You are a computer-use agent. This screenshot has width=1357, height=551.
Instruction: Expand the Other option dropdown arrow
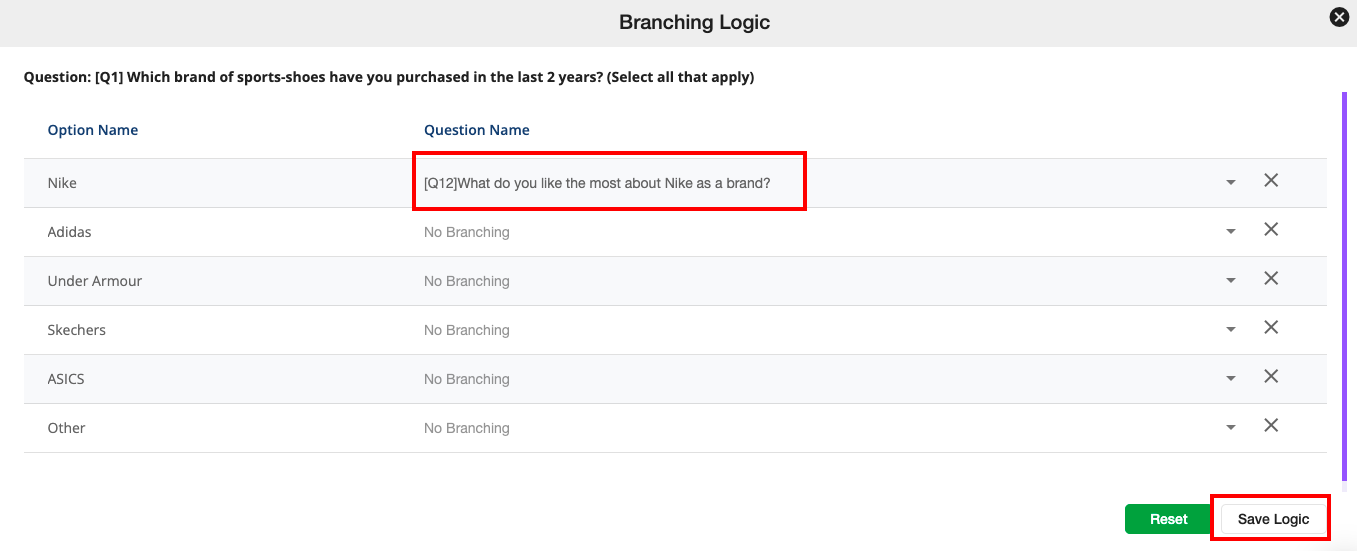pos(1231,428)
